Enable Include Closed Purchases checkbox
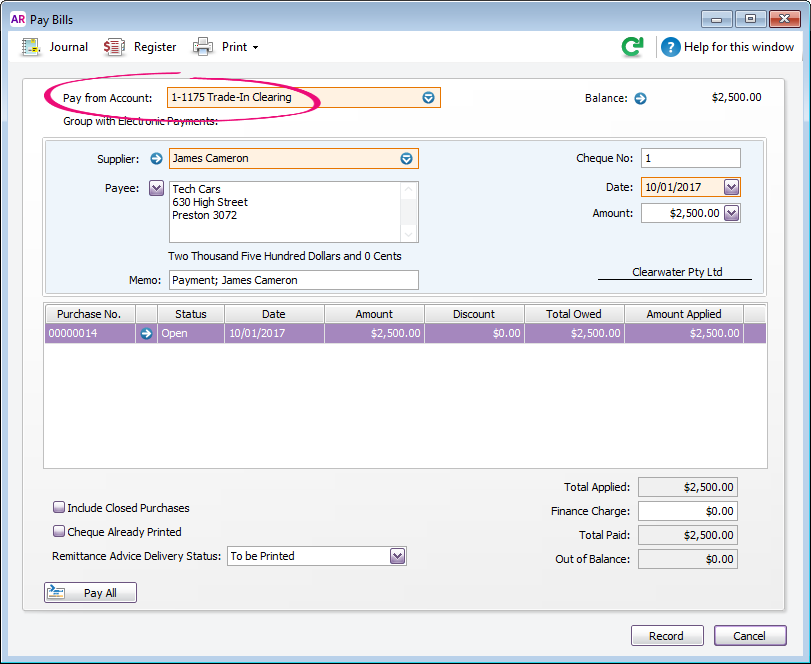This screenshot has height=664, width=811. click(59, 508)
